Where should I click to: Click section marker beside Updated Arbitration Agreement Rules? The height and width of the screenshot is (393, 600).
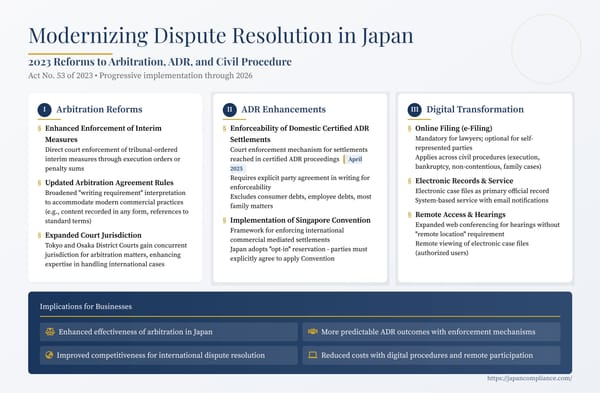(x=39, y=183)
